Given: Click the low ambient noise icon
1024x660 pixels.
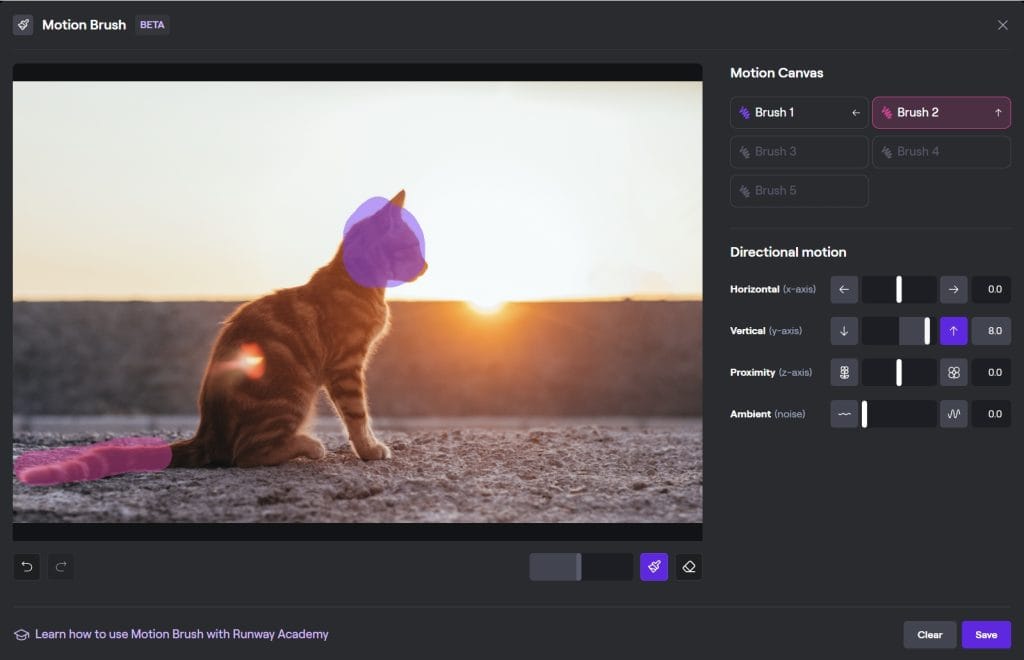Looking at the screenshot, I should (844, 414).
